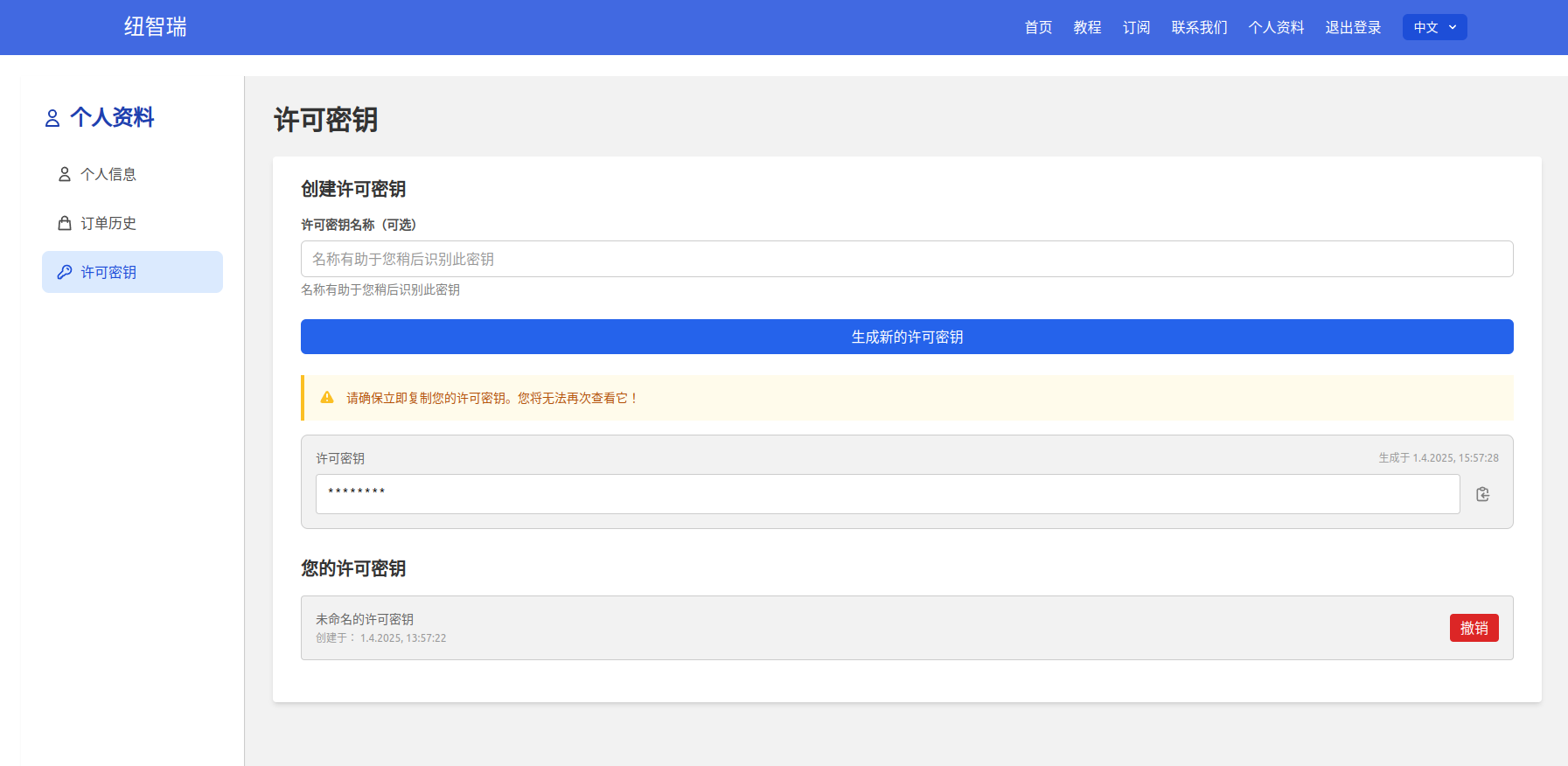Click the 生成于 1.4.2025, 15:57:28 timestamp
The height and width of the screenshot is (766, 1568).
click(1439, 457)
